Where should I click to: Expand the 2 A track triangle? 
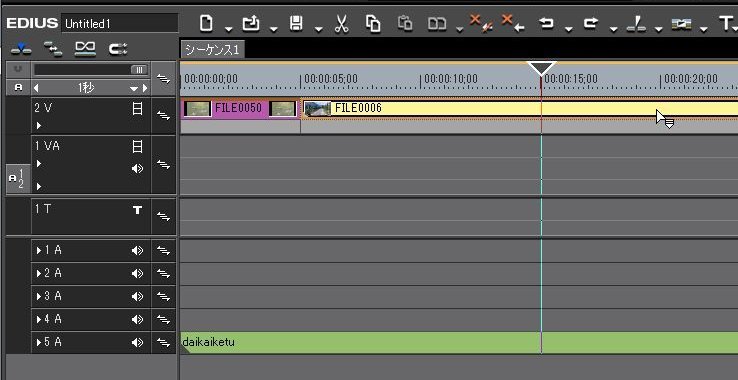click(39, 273)
